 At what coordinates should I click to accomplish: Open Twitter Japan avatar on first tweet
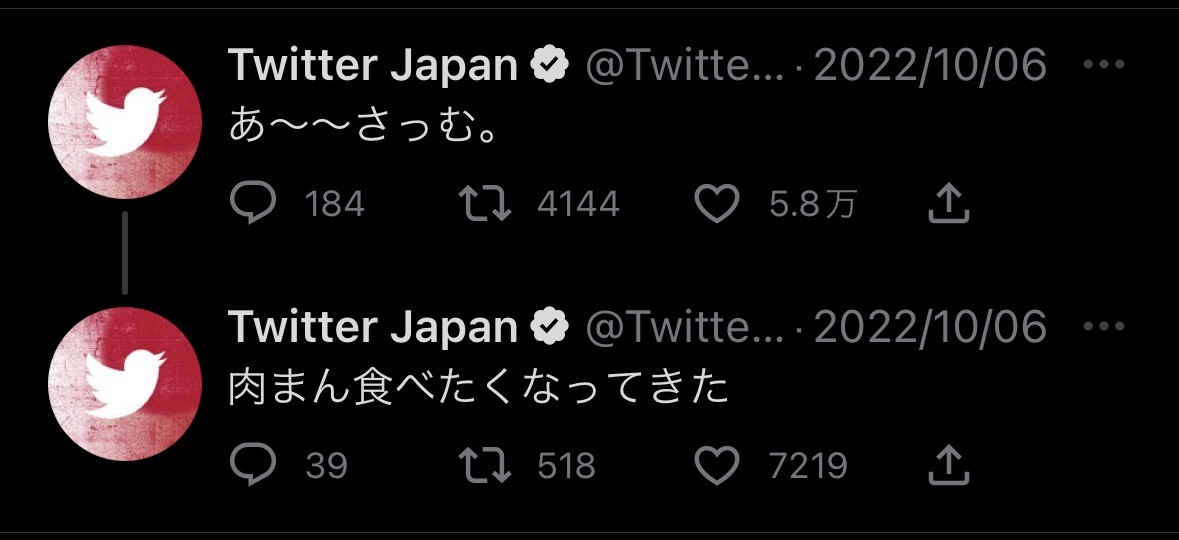[x=125, y=122]
